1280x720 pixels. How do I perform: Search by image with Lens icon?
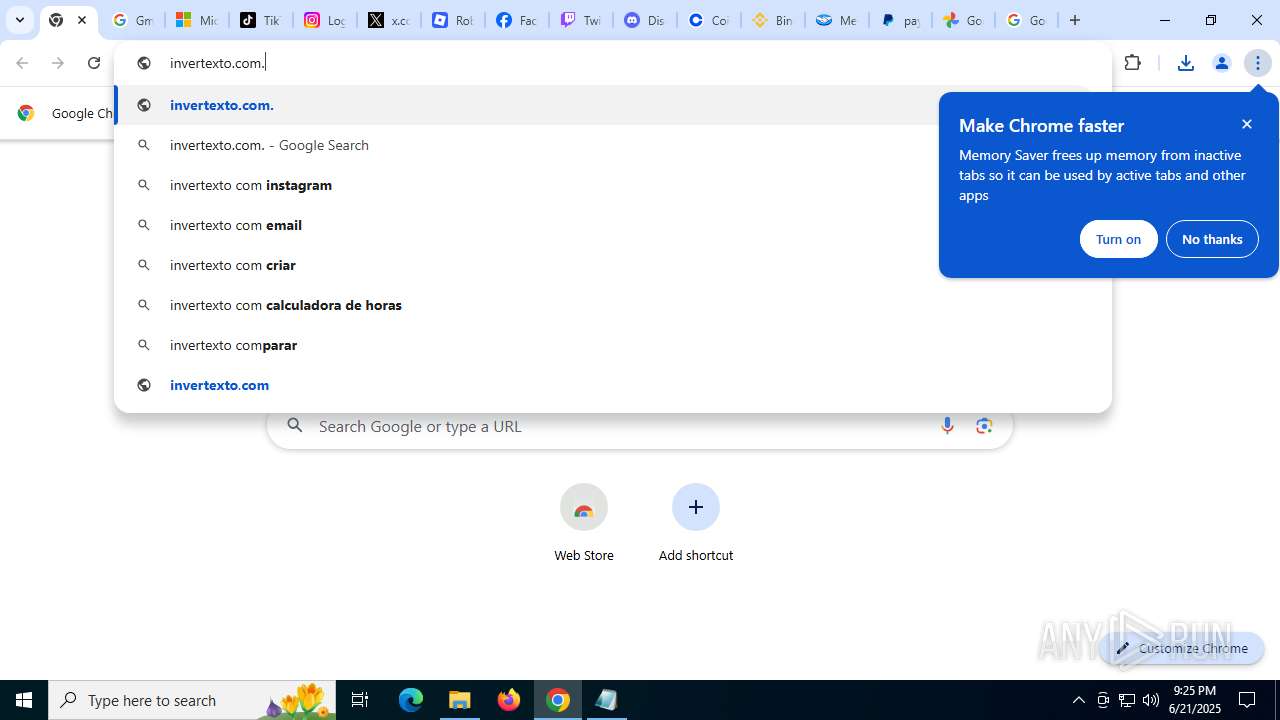[x=984, y=426]
